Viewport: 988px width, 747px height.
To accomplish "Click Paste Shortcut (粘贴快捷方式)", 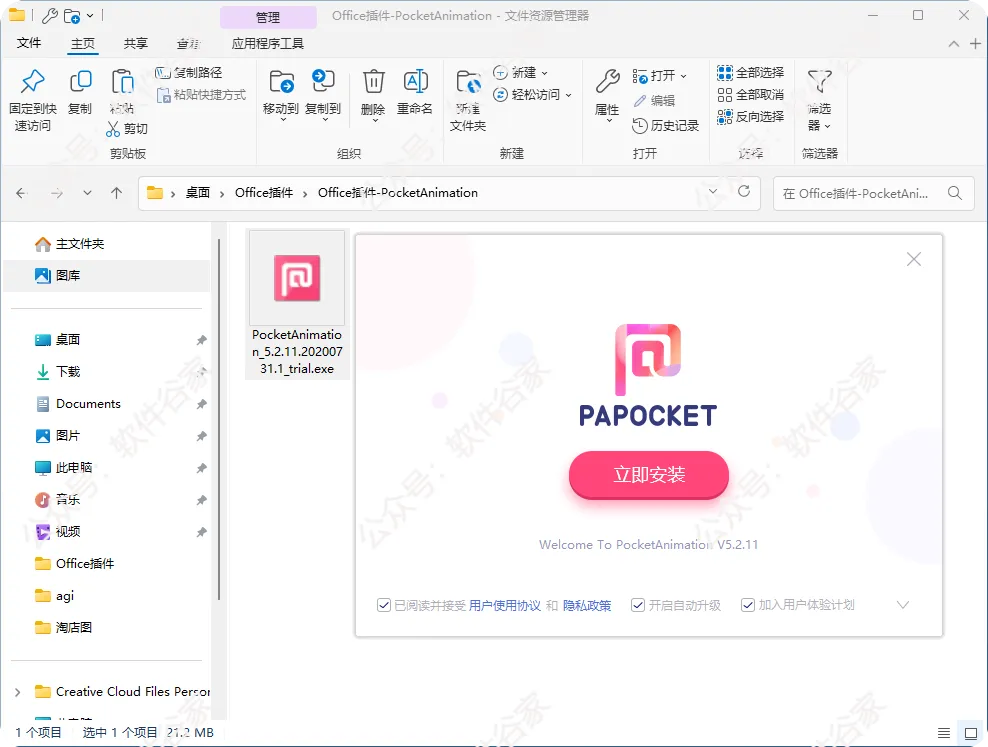I will point(201,95).
